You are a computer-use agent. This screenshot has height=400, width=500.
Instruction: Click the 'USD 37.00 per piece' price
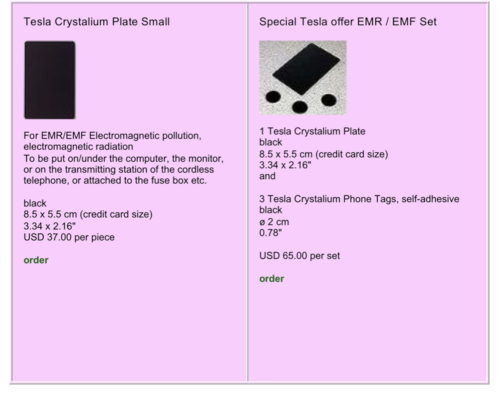(x=69, y=237)
